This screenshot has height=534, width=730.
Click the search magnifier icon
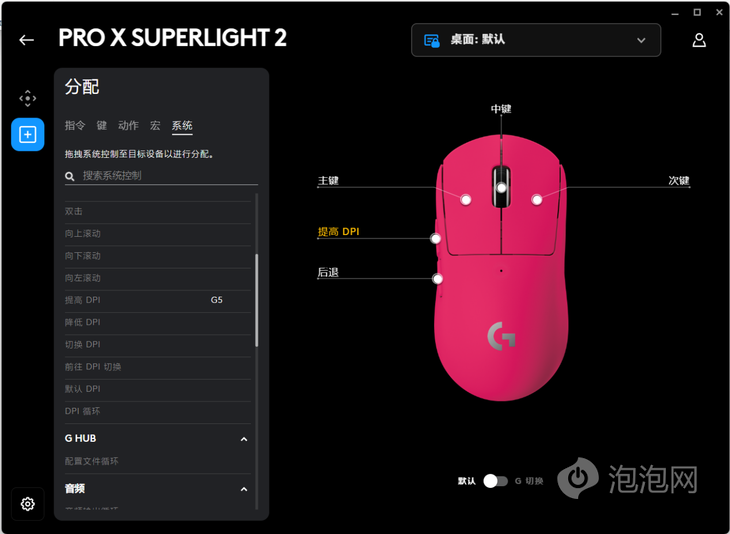[x=70, y=176]
